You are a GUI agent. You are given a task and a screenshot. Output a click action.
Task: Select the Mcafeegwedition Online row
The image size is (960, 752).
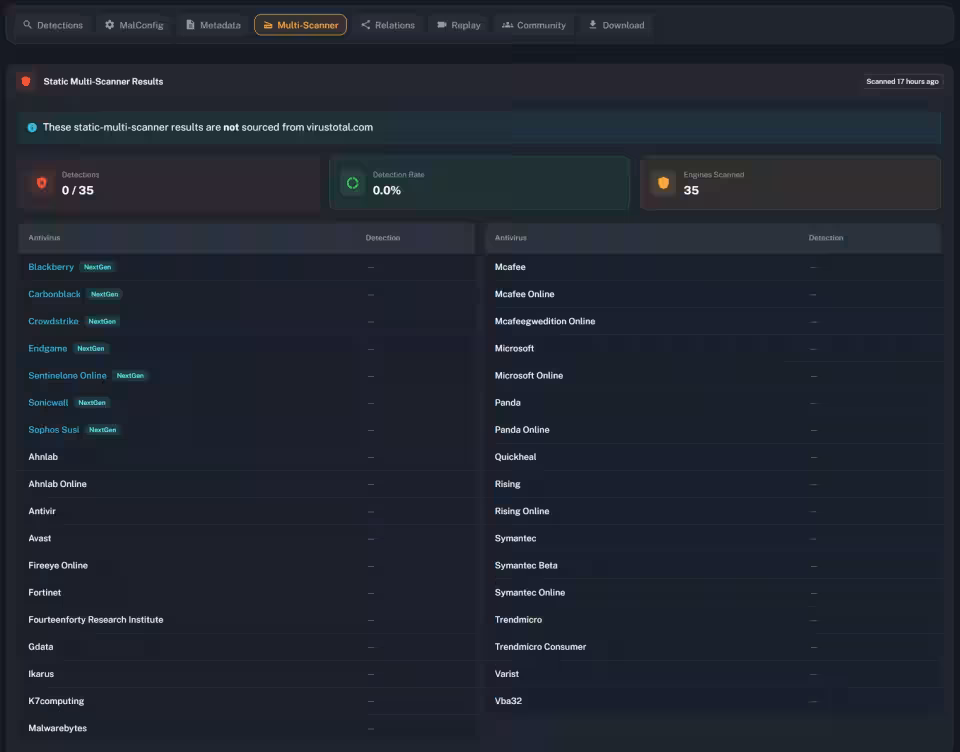(714, 321)
